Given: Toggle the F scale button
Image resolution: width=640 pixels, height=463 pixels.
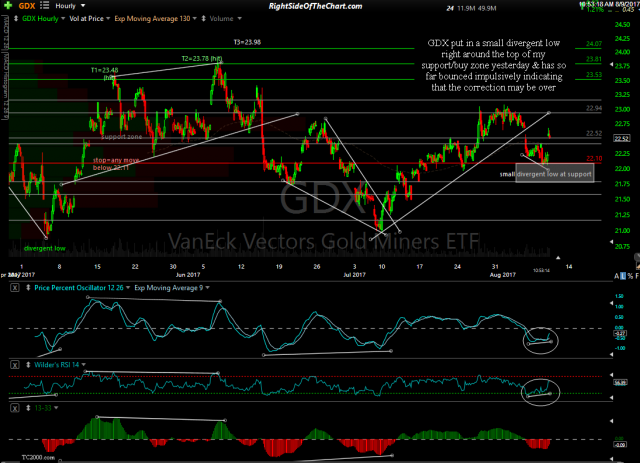Looking at the screenshot, I should (637, 276).
